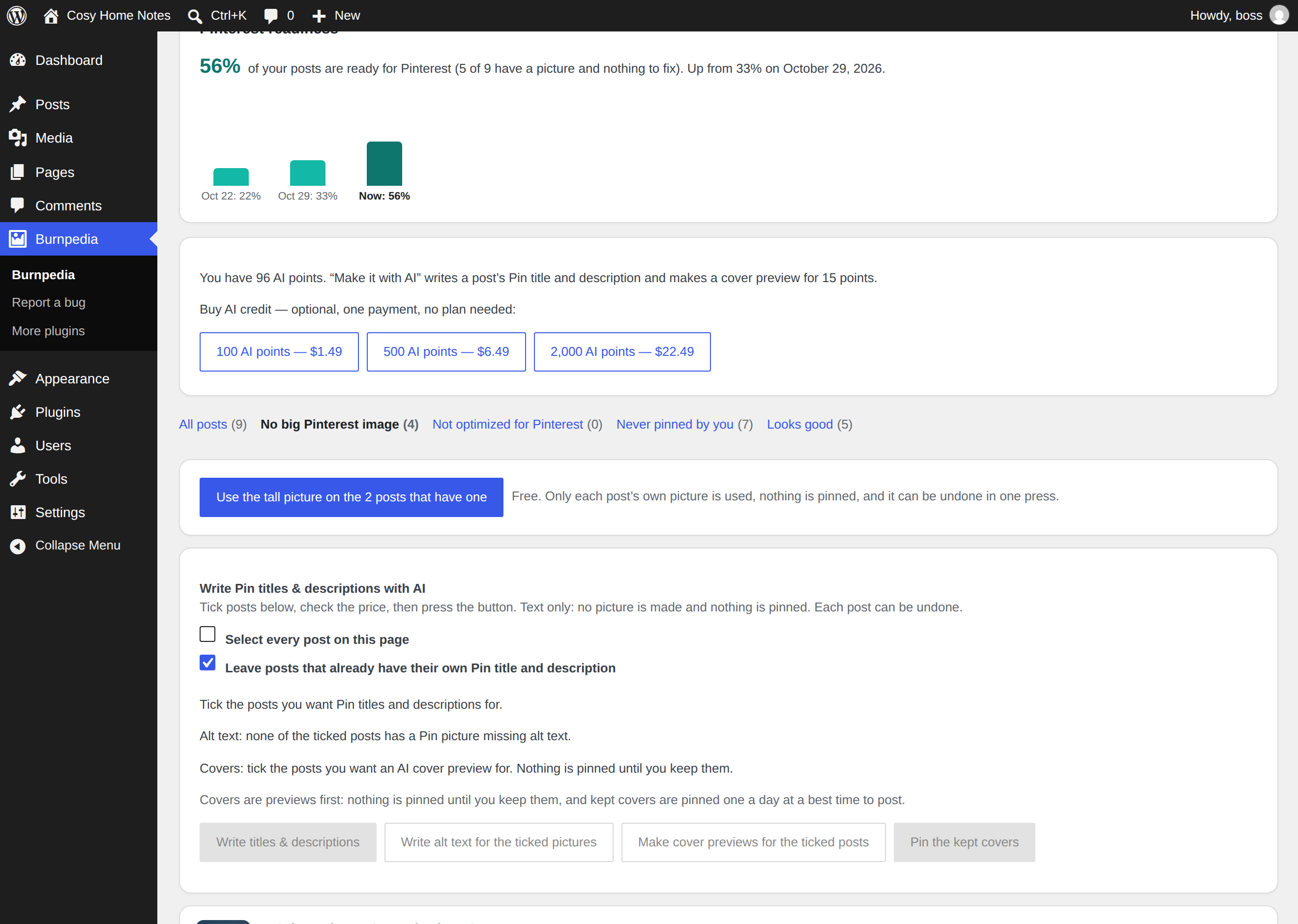Click the Posts pushpin icon
This screenshot has height=924, width=1298.
tap(18, 104)
